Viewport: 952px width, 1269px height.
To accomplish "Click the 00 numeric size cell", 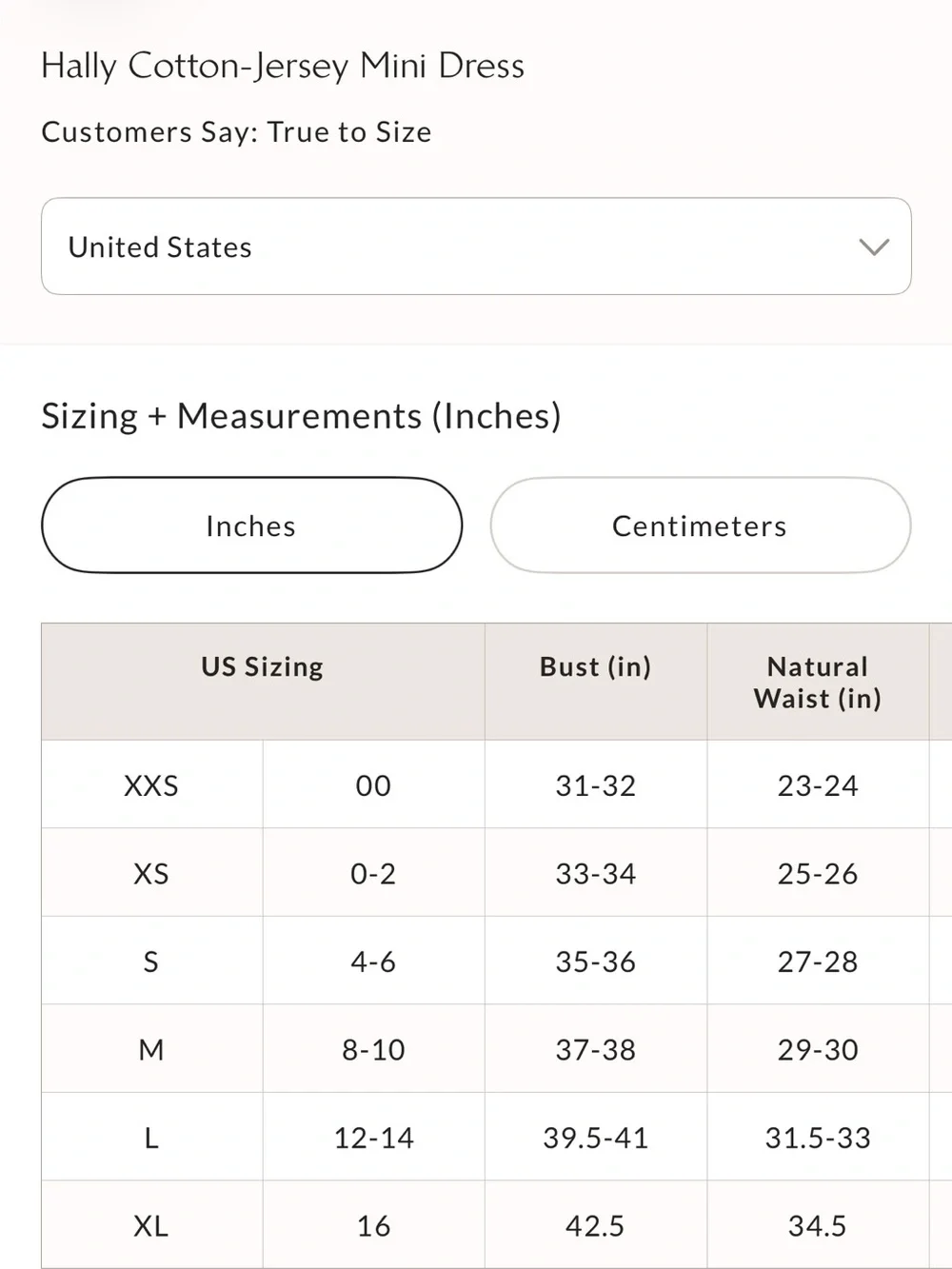I will tap(373, 784).
